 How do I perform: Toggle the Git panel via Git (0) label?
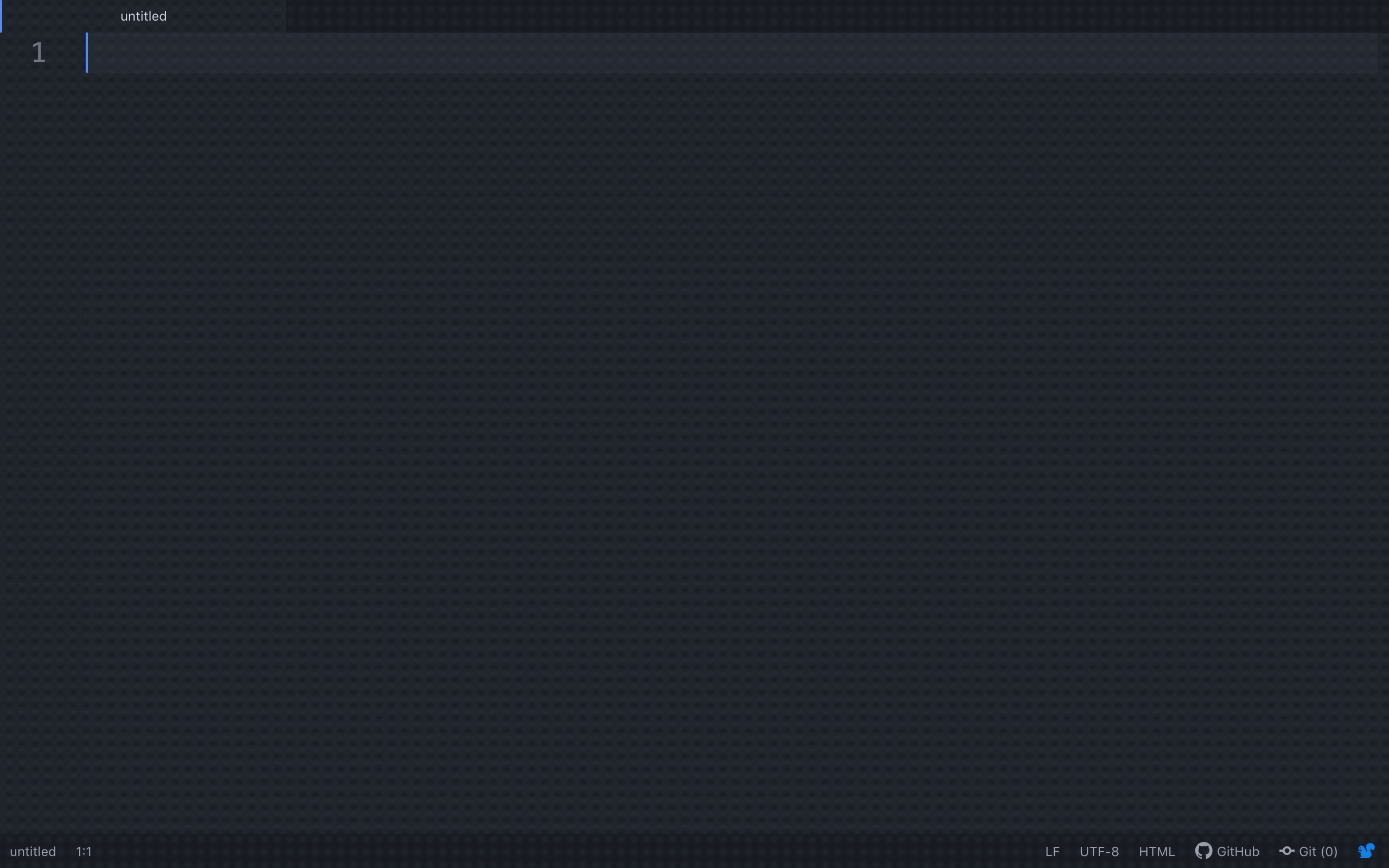pos(1318,851)
